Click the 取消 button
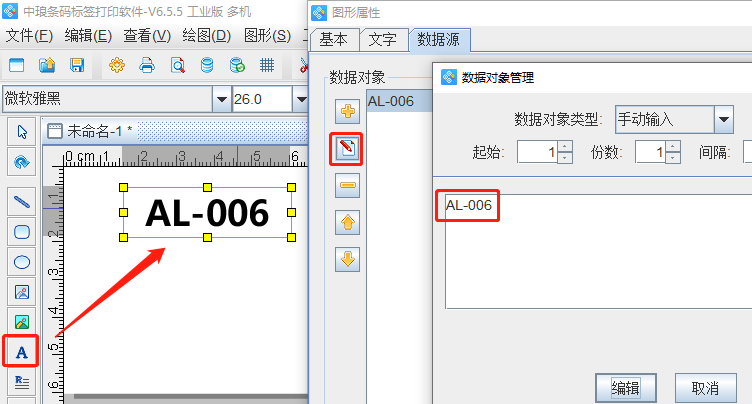This screenshot has width=752, height=404. point(706,388)
